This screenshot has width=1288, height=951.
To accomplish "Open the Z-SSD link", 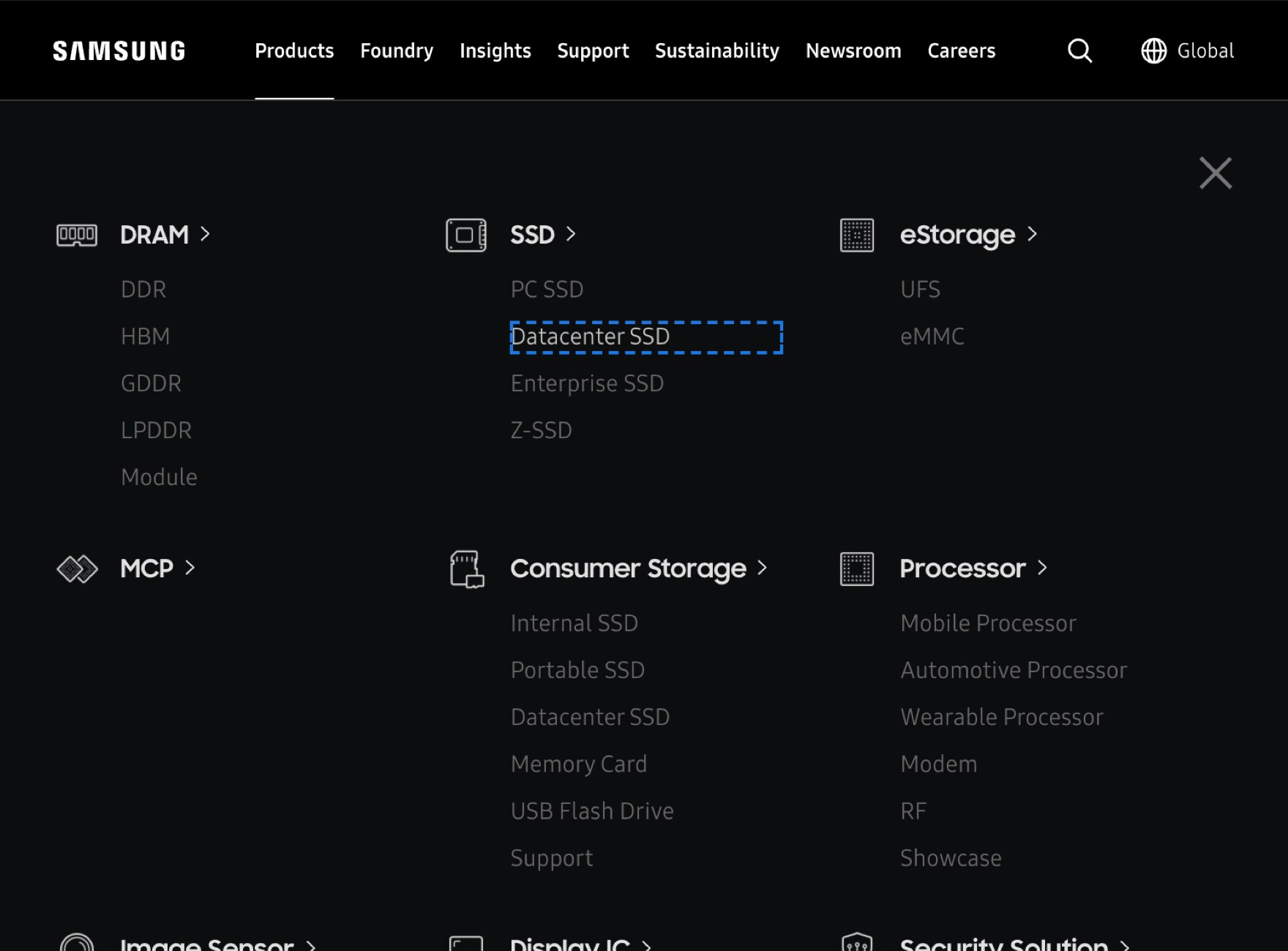I will coord(541,429).
